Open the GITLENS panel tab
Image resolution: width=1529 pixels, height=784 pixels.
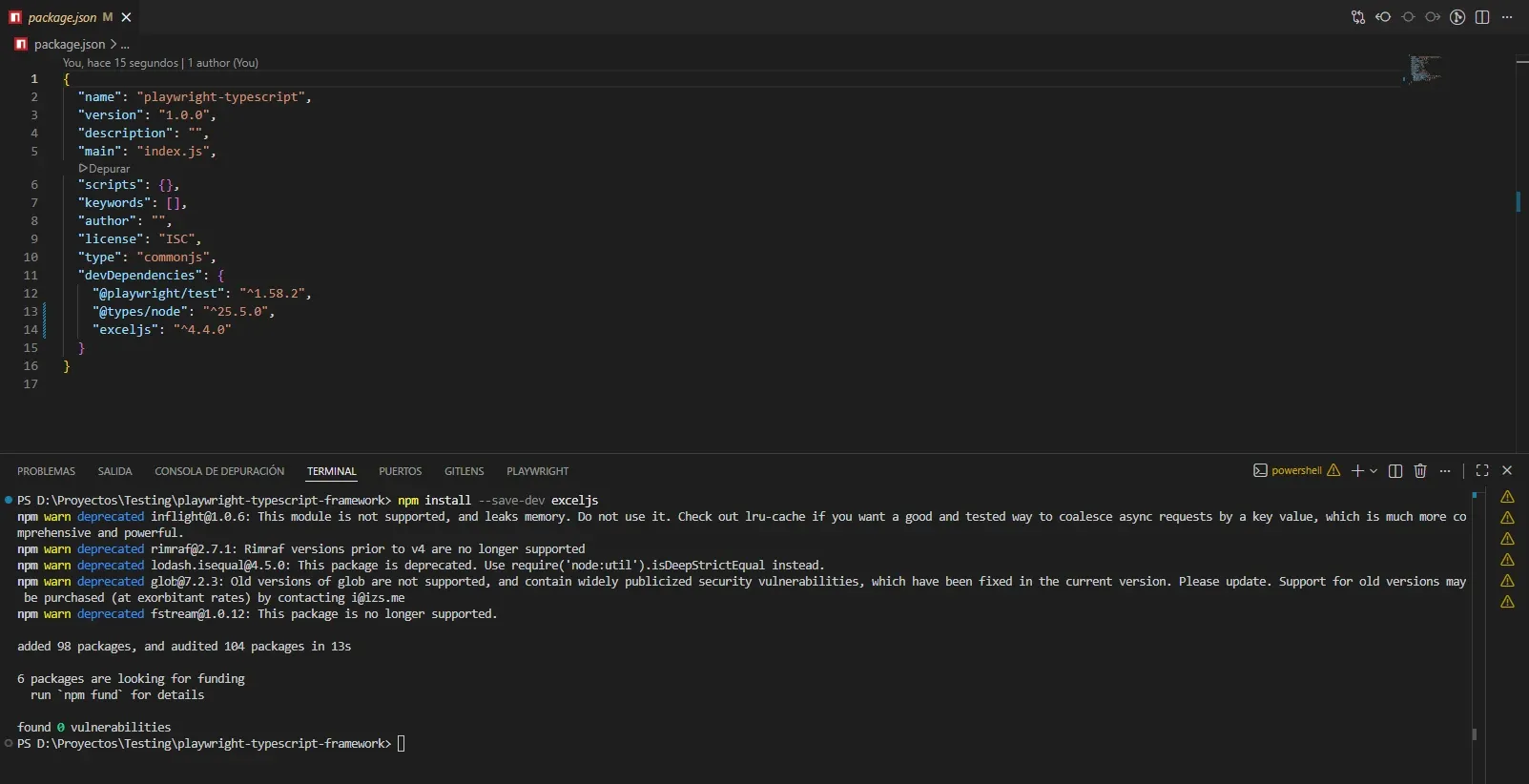pyautogui.click(x=464, y=471)
